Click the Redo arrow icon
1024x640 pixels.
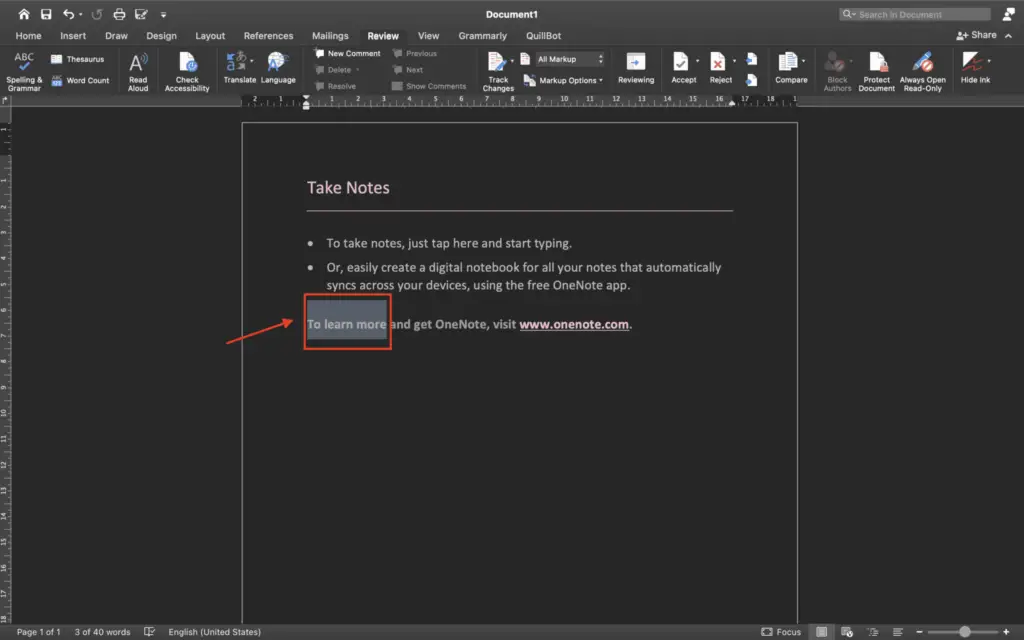pos(97,14)
